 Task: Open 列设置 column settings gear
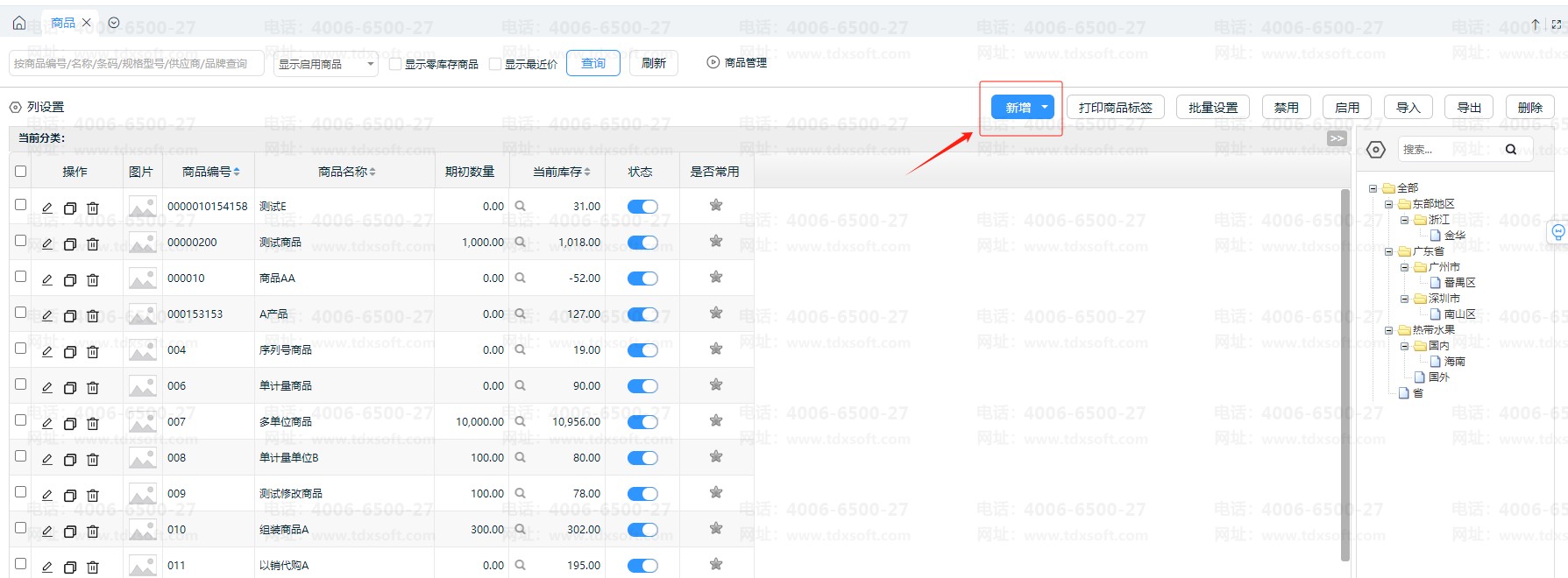click(15, 107)
